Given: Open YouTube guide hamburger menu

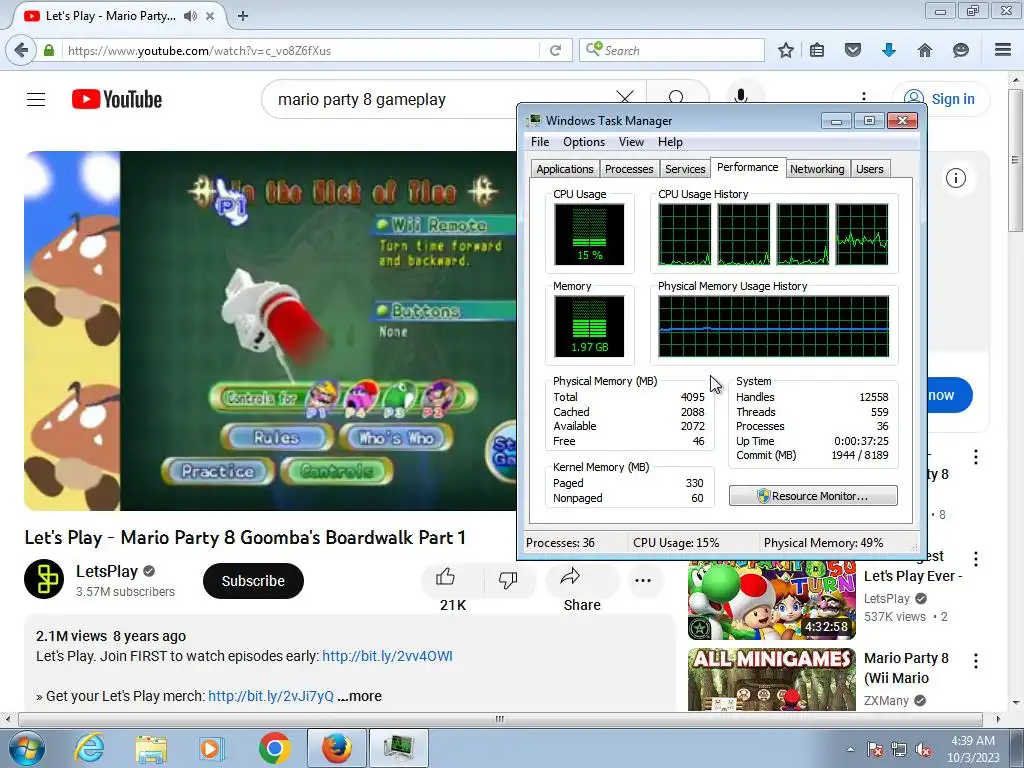Looking at the screenshot, I should point(36,99).
